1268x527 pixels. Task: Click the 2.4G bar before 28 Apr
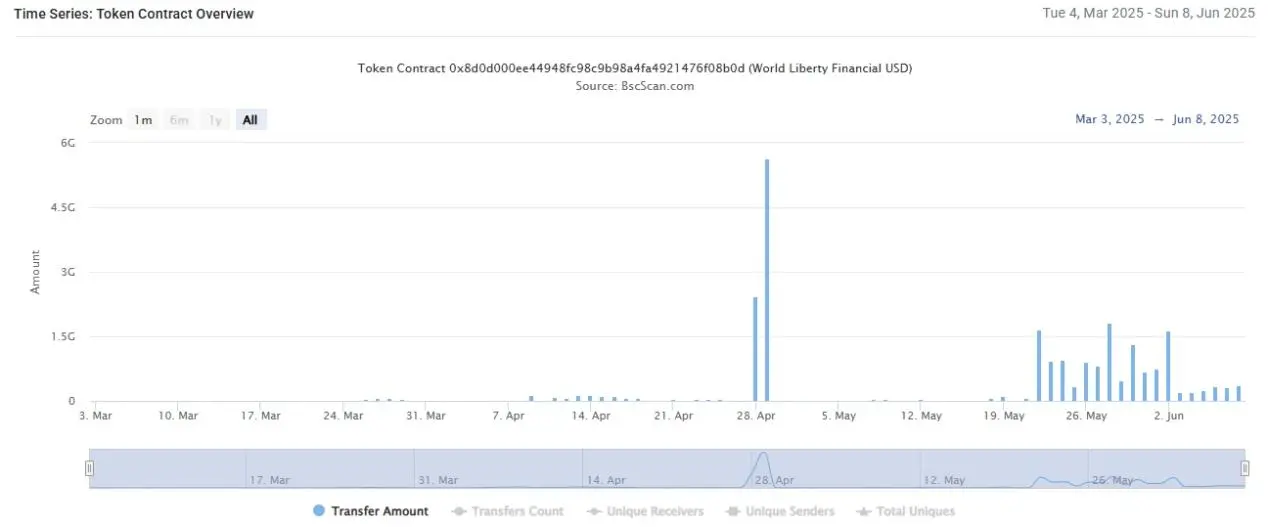click(x=755, y=349)
